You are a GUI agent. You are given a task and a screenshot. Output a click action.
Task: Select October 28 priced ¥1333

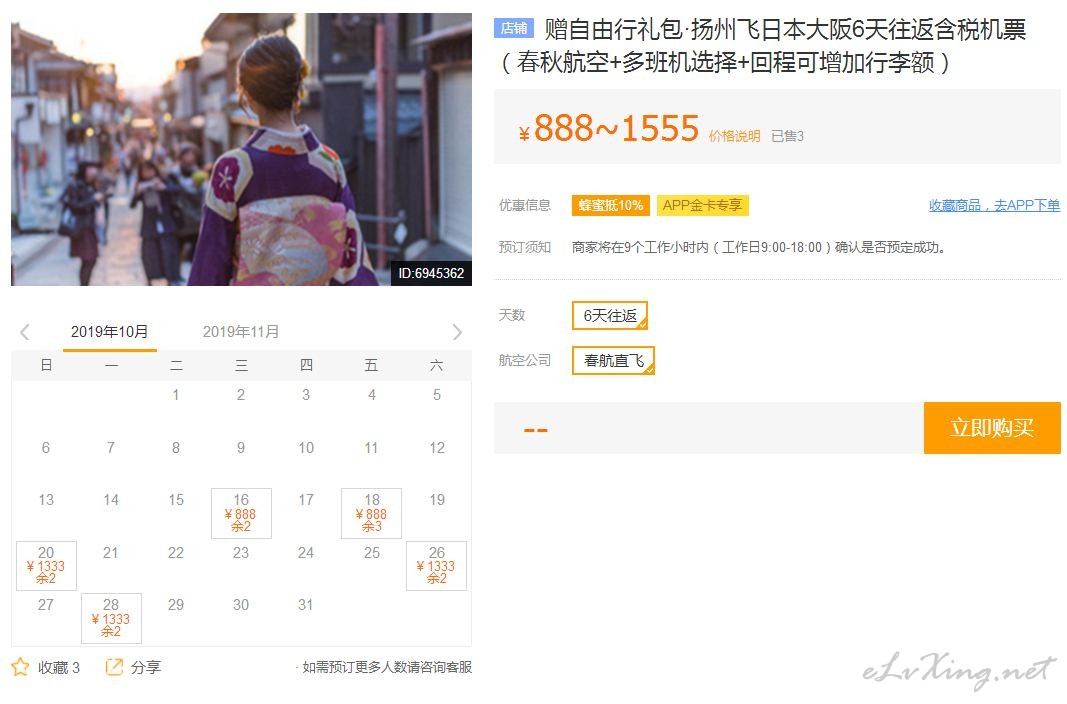(111, 618)
